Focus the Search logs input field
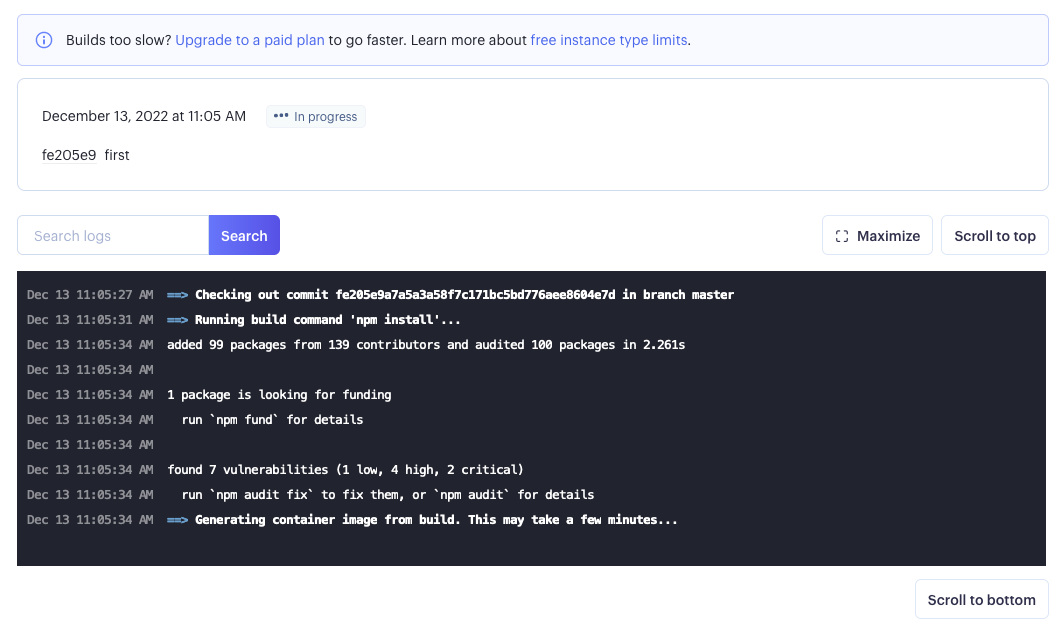1060x630 pixels. coord(113,236)
